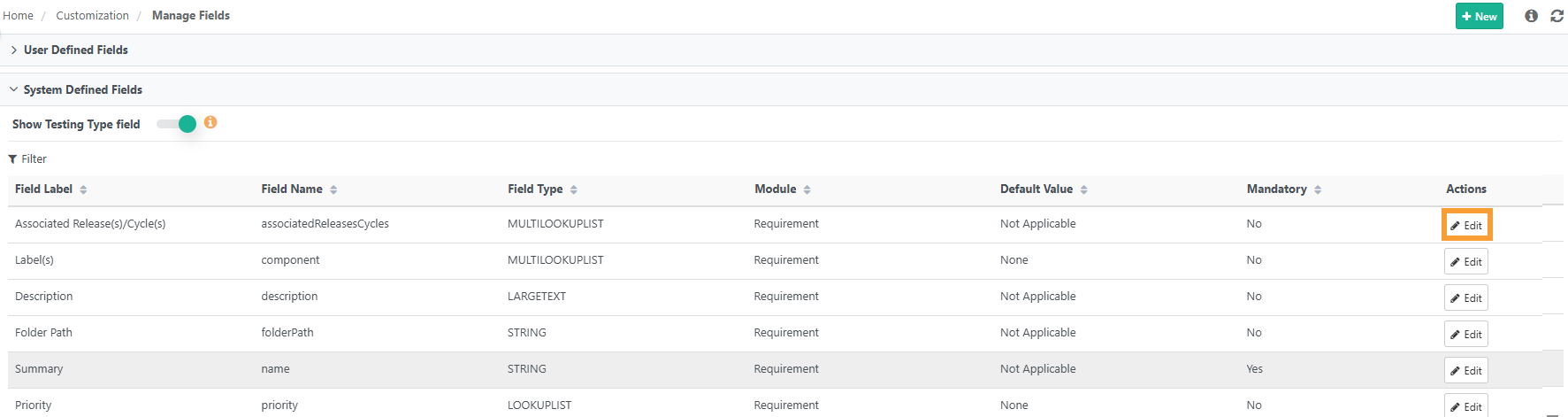
Task: Sort by Field Name column arrows
Action: [333, 189]
